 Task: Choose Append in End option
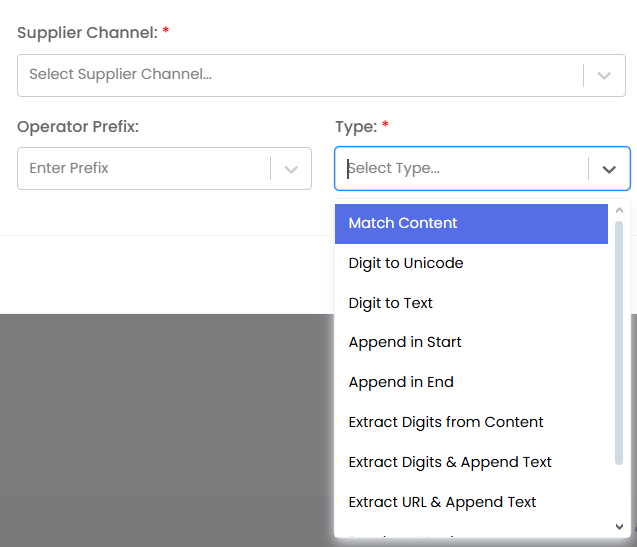(x=401, y=382)
